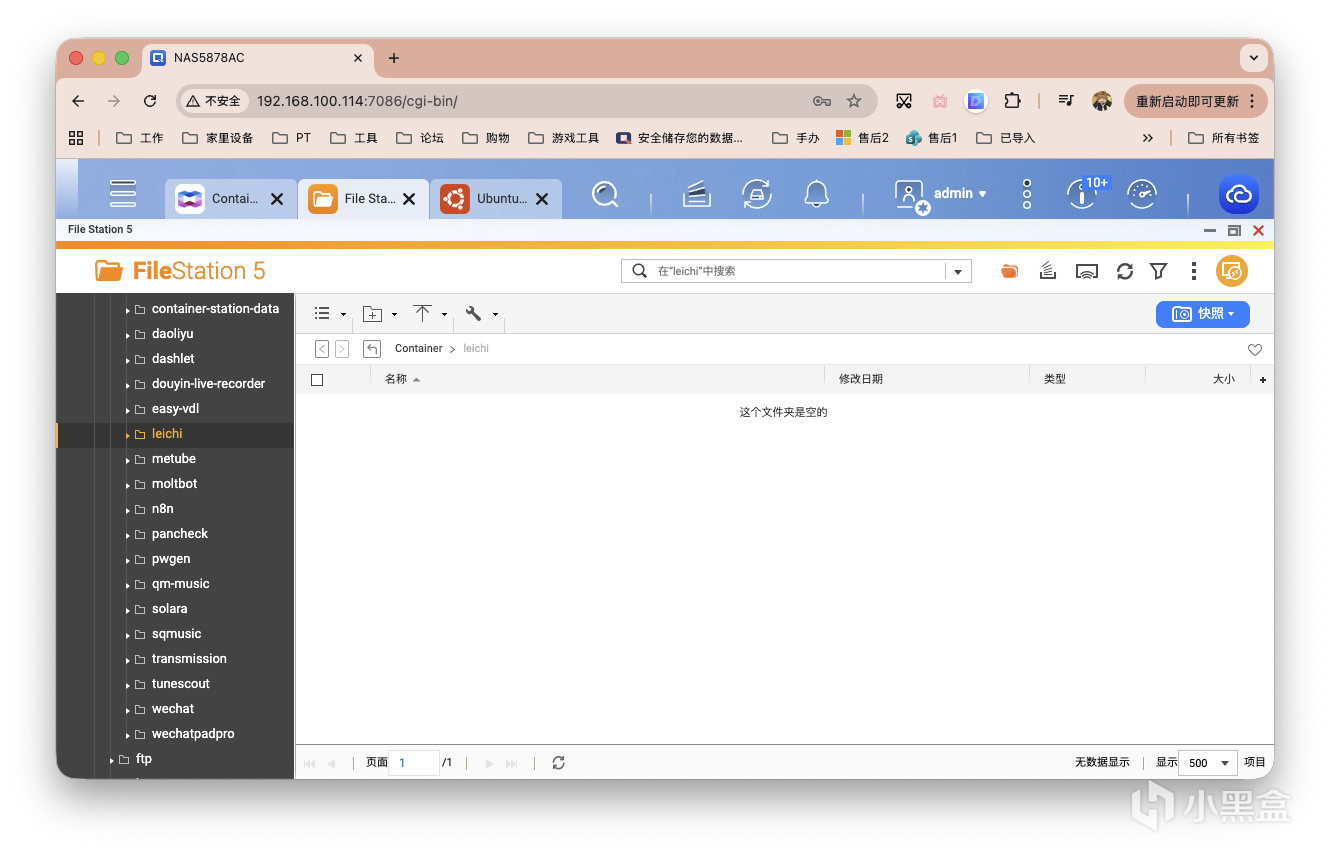Screen dimensions: 1330x853
Task: Refresh the file list from the pagination bar
Action: 559,763
